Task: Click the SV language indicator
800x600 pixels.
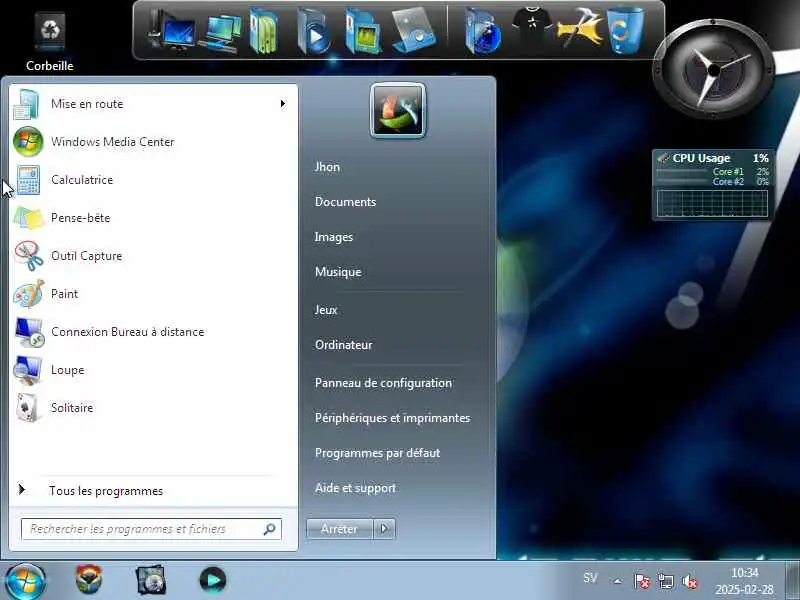Action: (590, 578)
